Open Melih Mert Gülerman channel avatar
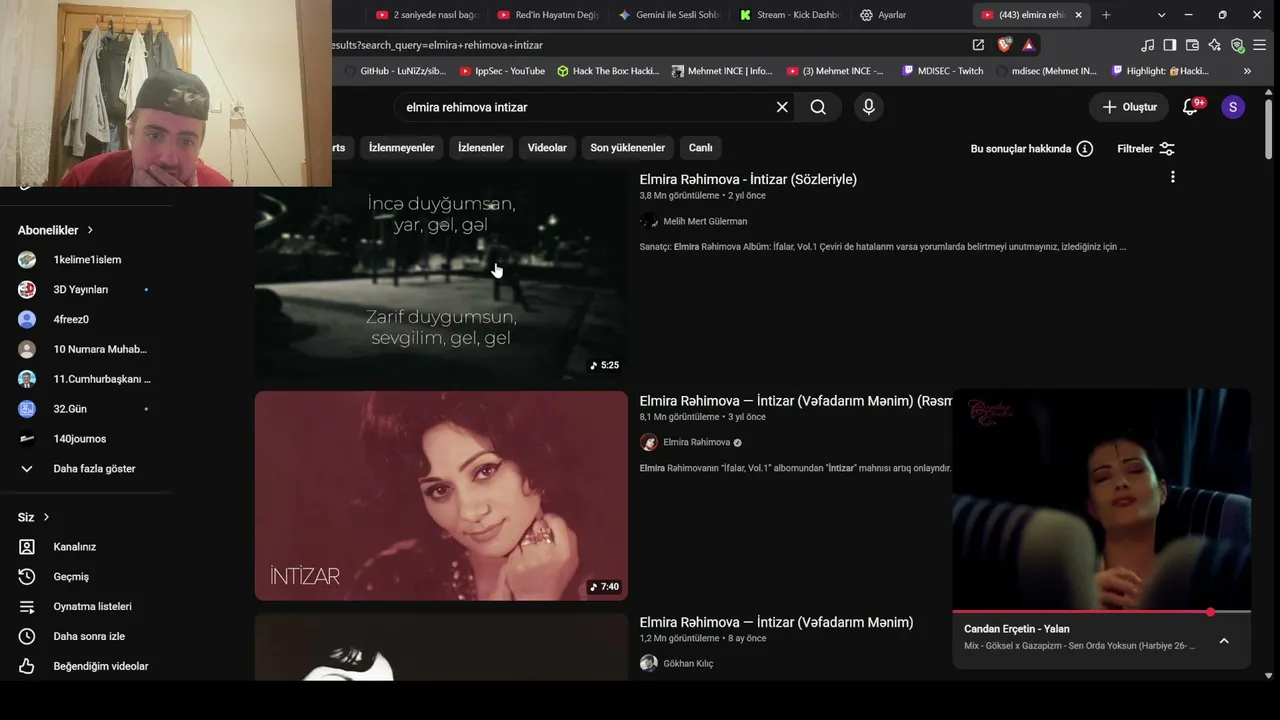1280x720 pixels. (649, 221)
